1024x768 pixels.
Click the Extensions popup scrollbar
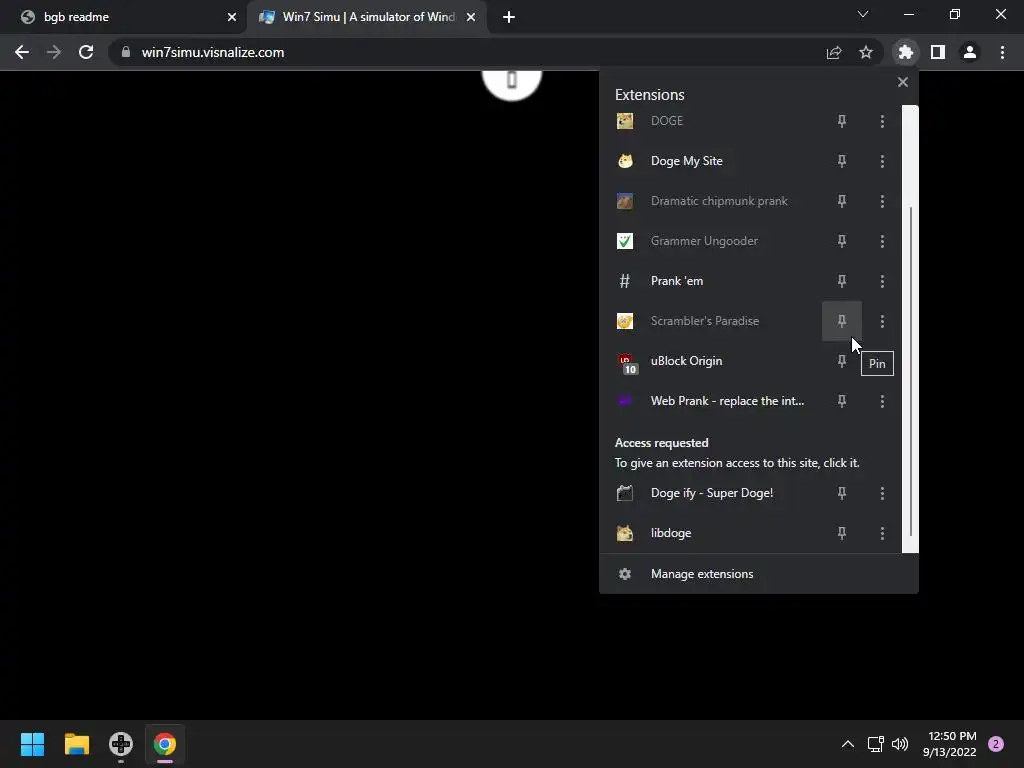(x=910, y=371)
